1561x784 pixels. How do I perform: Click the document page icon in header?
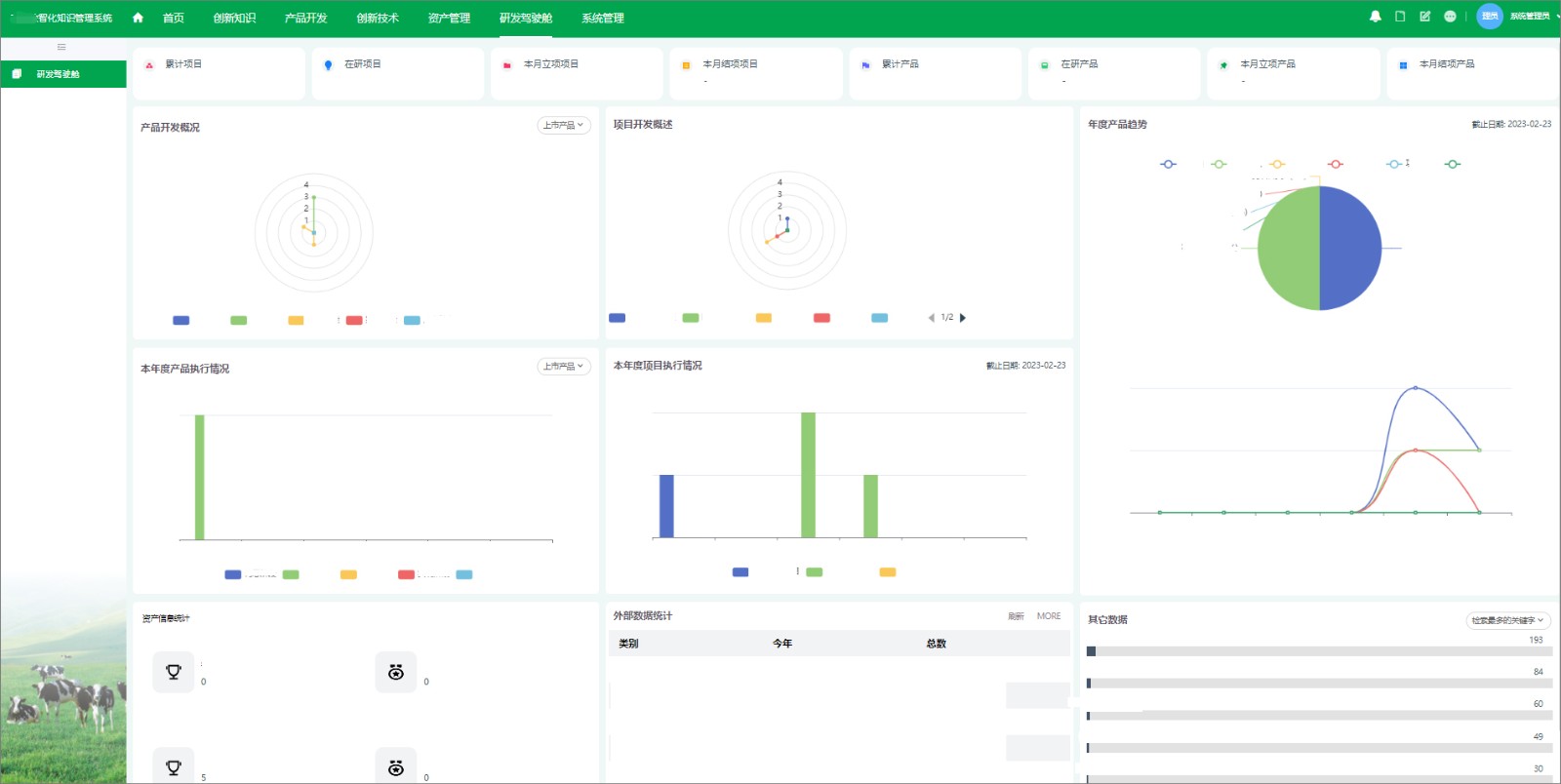coord(1400,17)
